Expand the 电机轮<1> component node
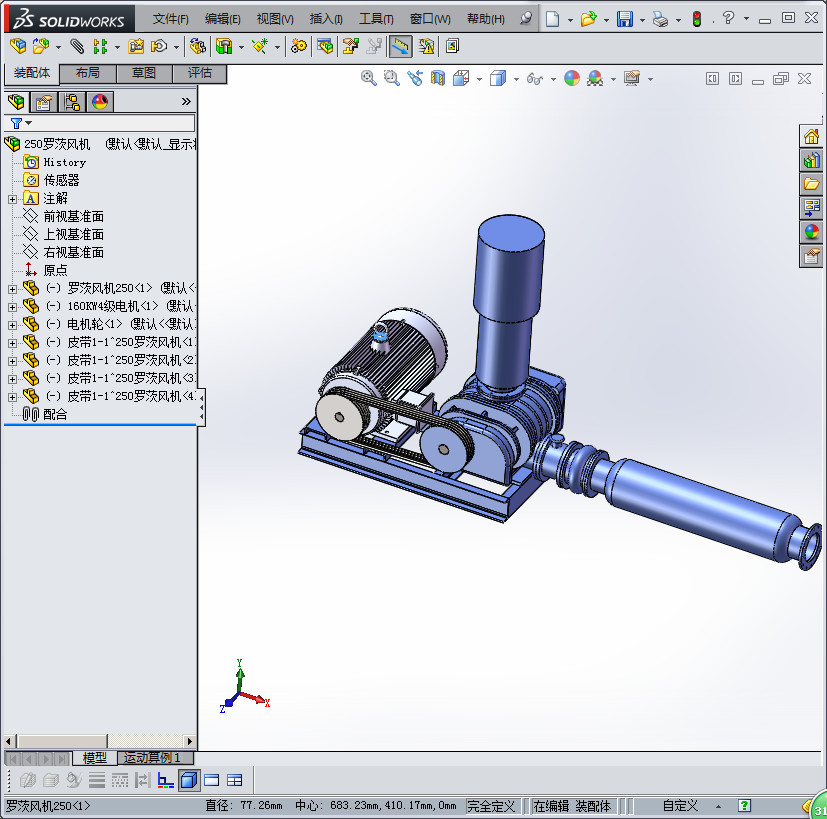This screenshot has height=819, width=827. click(12, 325)
